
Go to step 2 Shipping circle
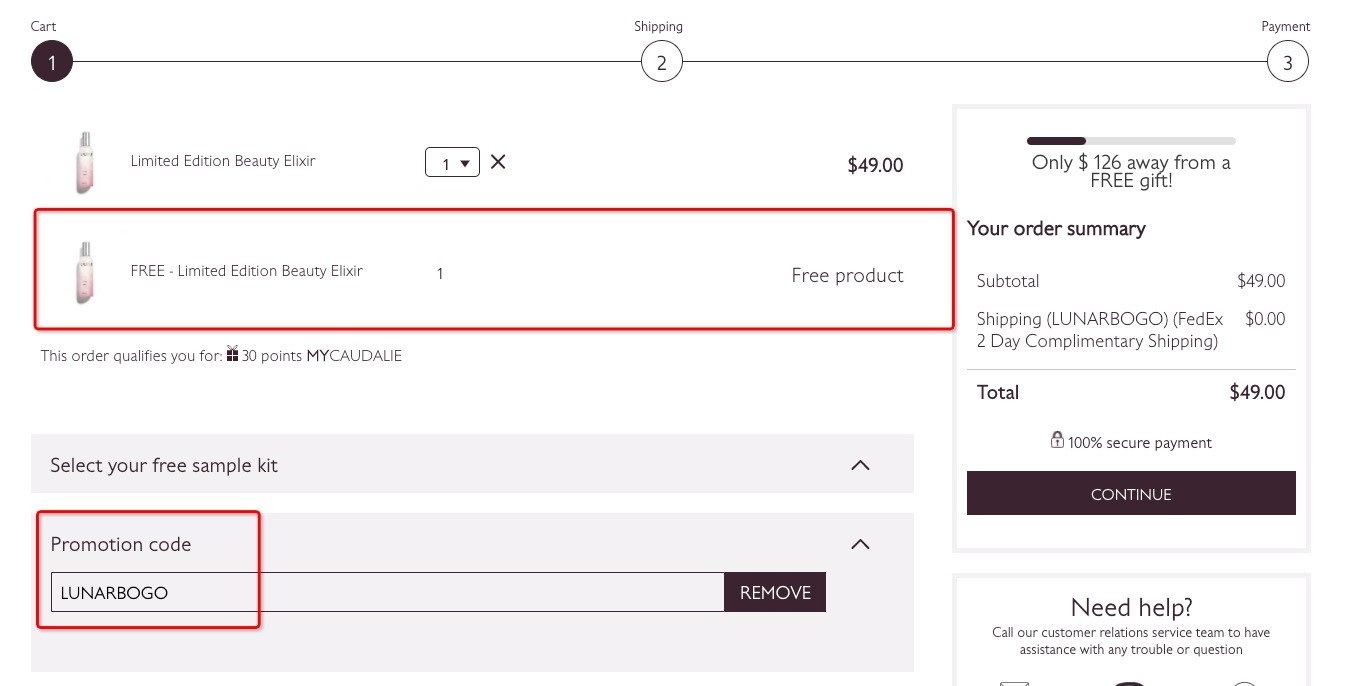(x=661, y=62)
